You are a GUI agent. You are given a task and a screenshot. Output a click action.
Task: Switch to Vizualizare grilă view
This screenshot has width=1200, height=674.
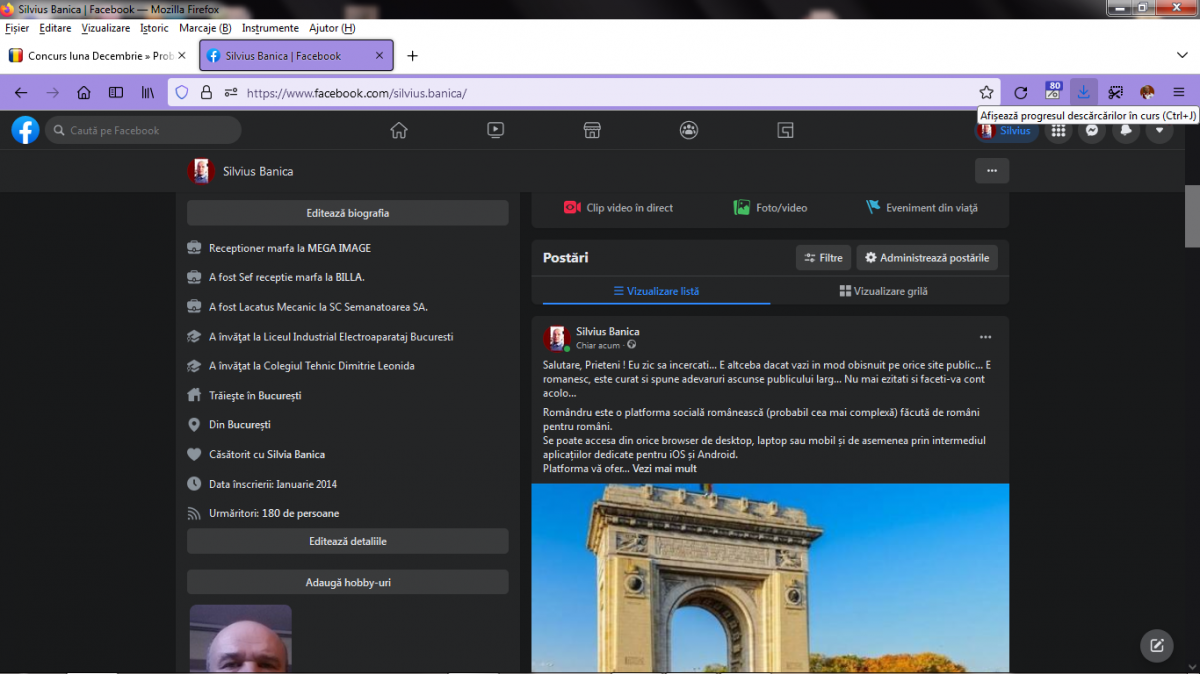tap(884, 291)
